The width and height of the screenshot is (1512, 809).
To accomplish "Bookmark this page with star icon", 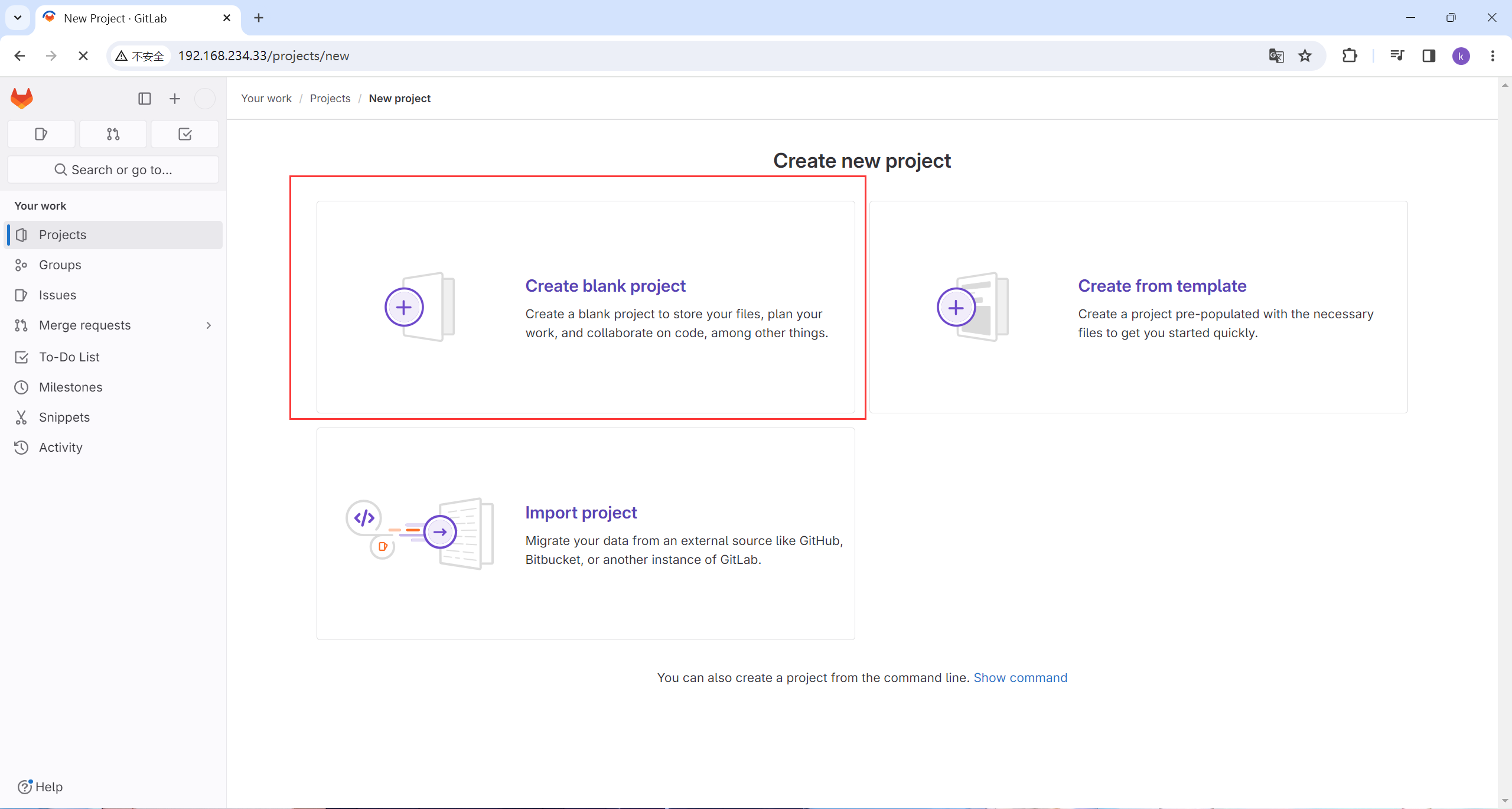I will 1305,56.
